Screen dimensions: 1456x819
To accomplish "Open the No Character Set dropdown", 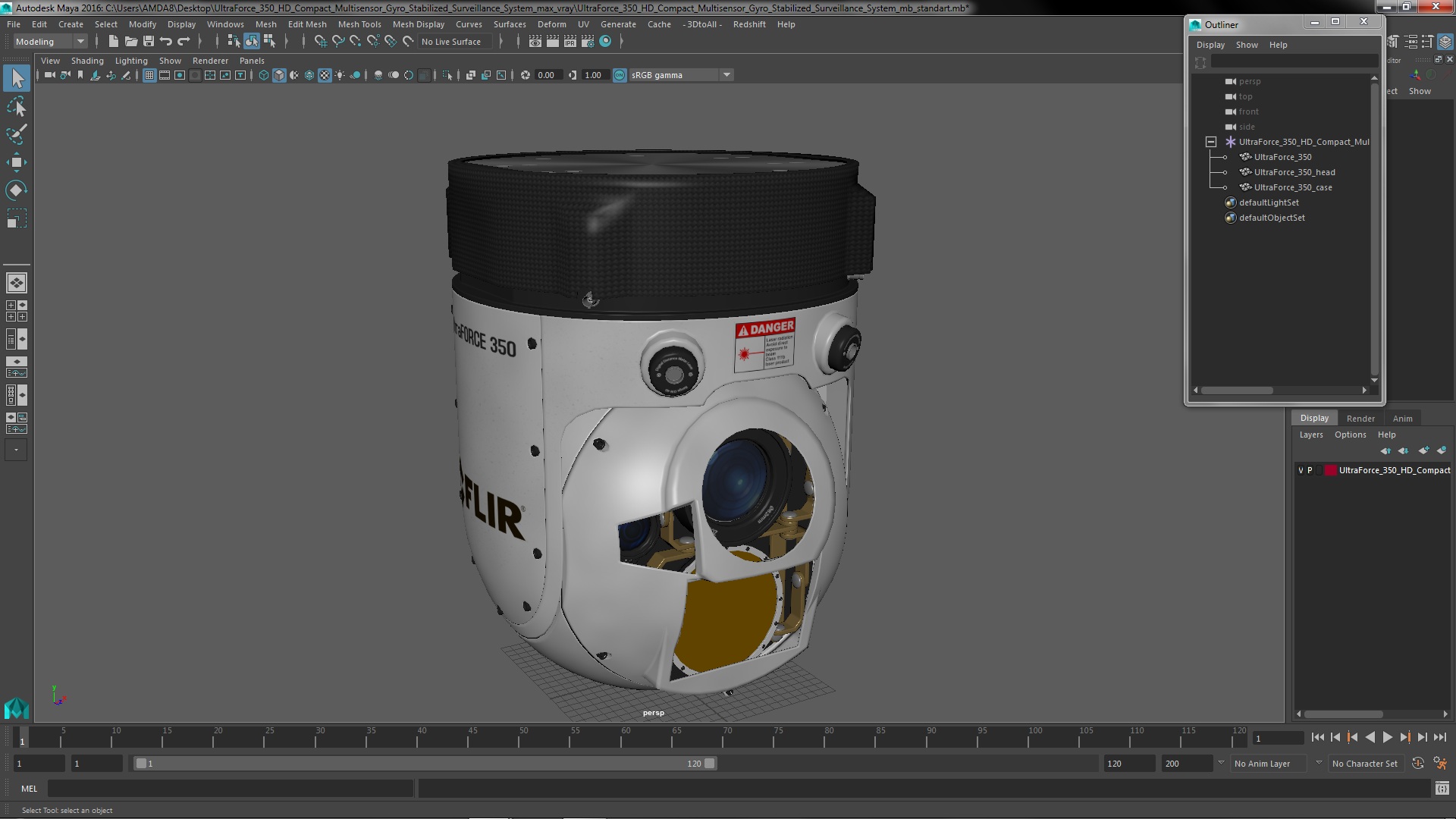I will pos(1365,764).
